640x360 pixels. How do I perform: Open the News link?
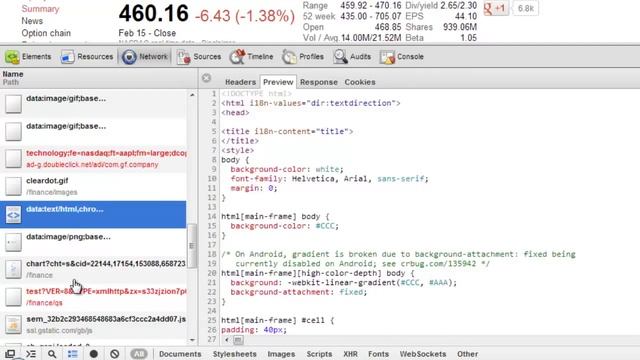coord(32,21)
